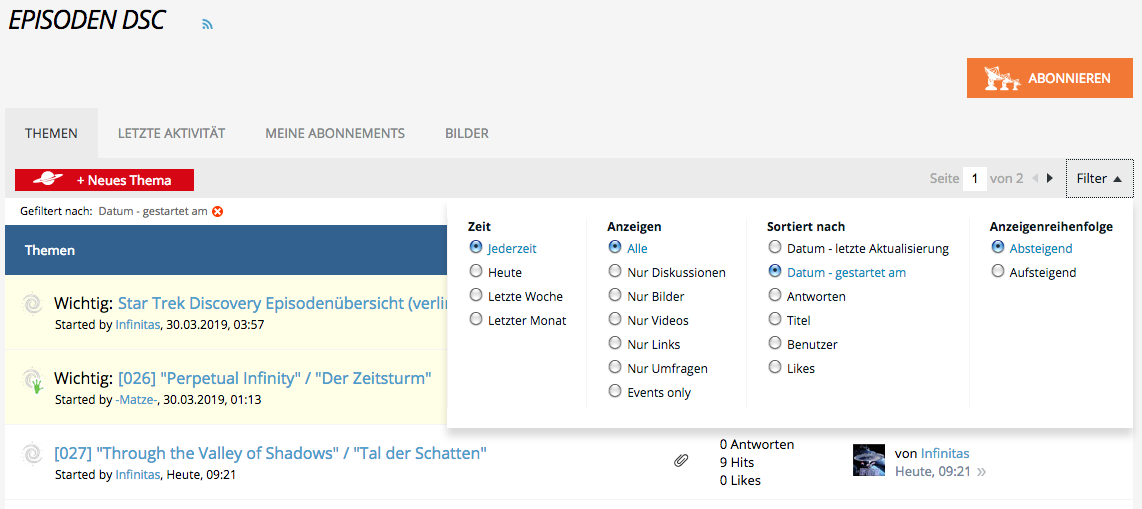
Task: Start a new topic with "+ Neues Thema"
Action: pos(104,180)
